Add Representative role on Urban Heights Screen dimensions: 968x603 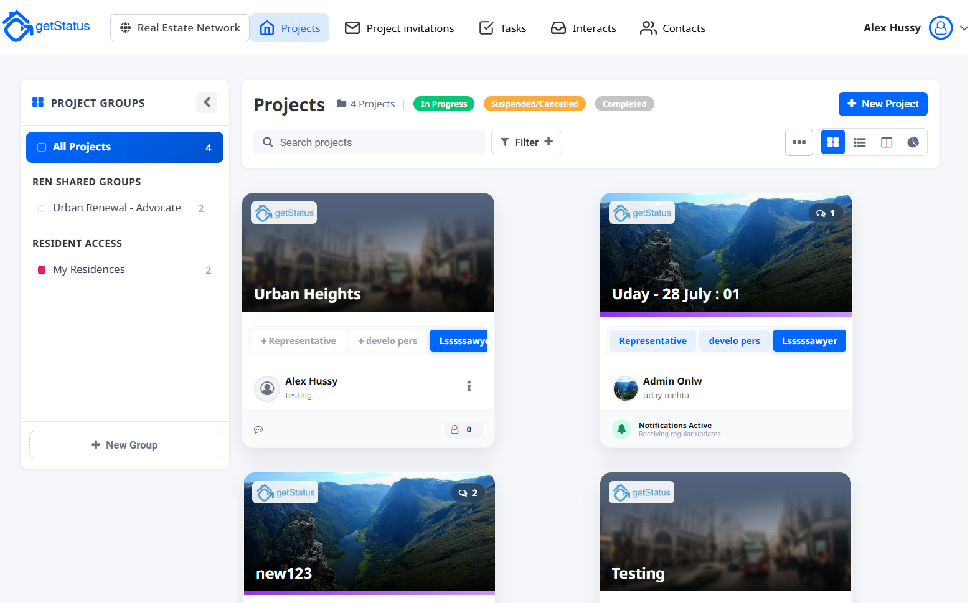pyautogui.click(x=299, y=341)
